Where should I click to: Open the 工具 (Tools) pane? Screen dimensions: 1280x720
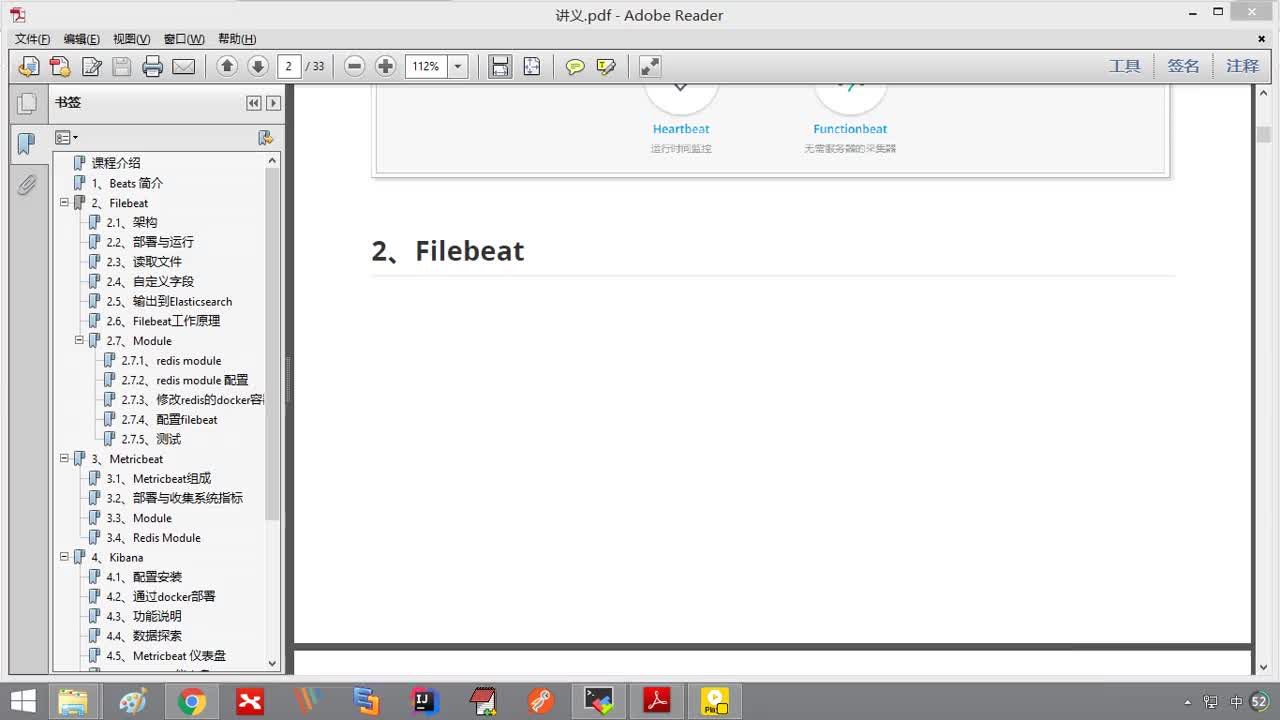pos(1124,66)
